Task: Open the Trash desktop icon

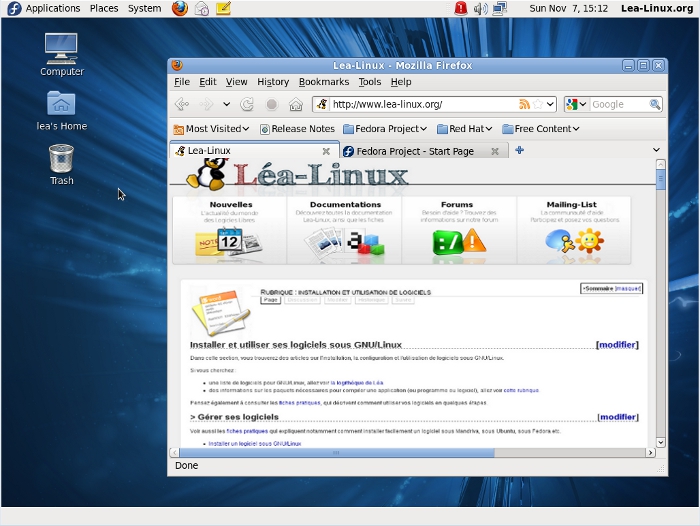Action: pos(61,159)
